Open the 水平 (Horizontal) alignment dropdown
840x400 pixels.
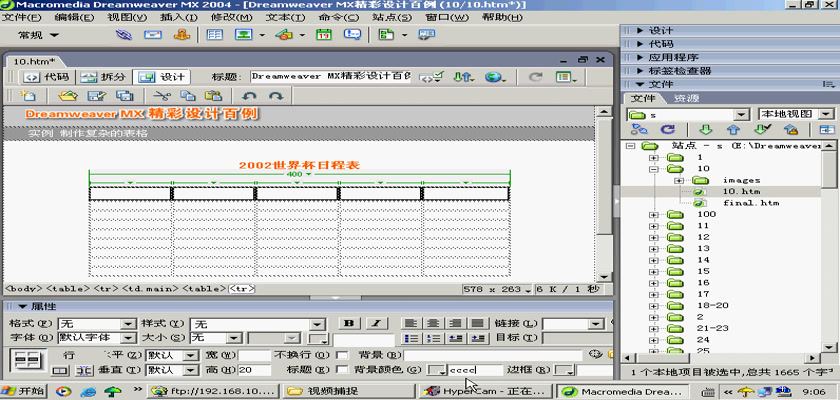click(x=190, y=356)
